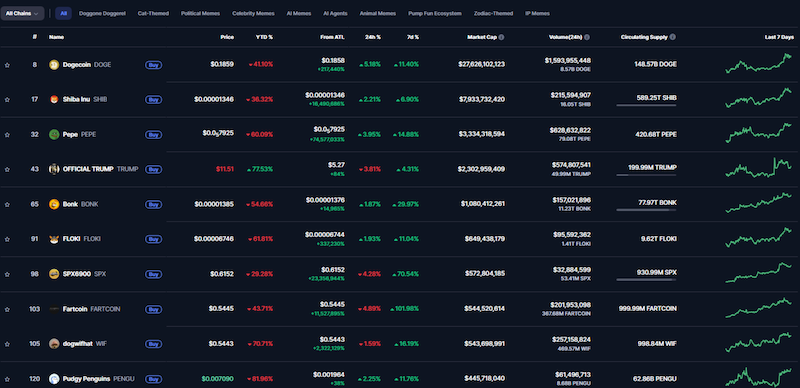Select the All category tab
Image resolution: width=800 pixels, height=388 pixels.
tap(64, 14)
